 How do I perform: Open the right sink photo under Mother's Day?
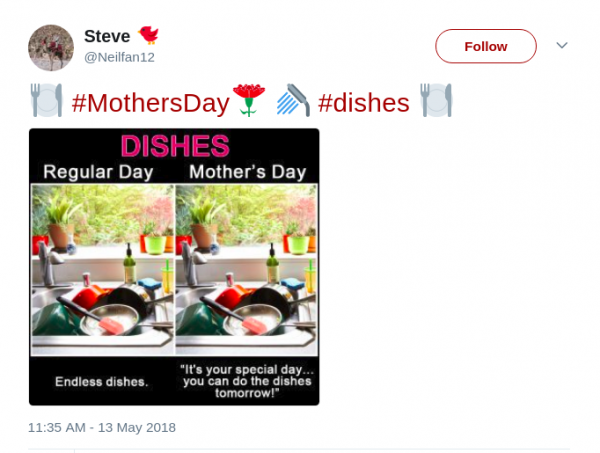pyautogui.click(x=246, y=268)
